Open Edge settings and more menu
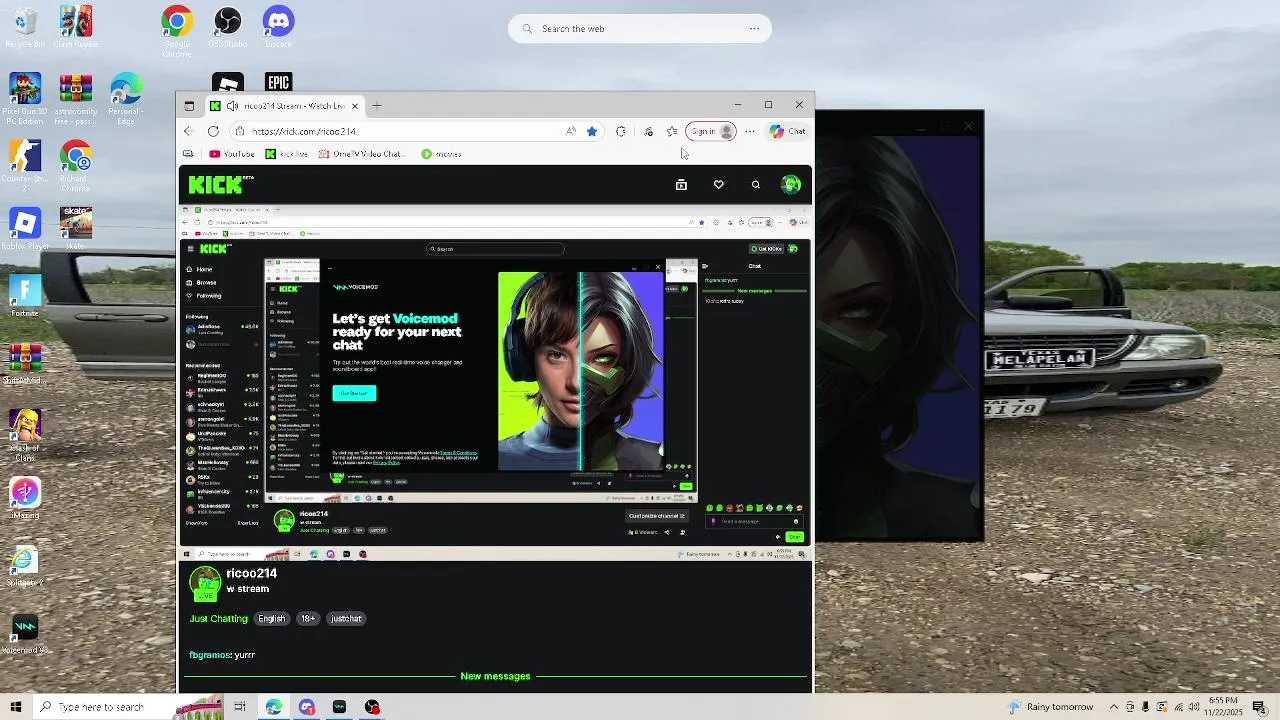 [750, 131]
